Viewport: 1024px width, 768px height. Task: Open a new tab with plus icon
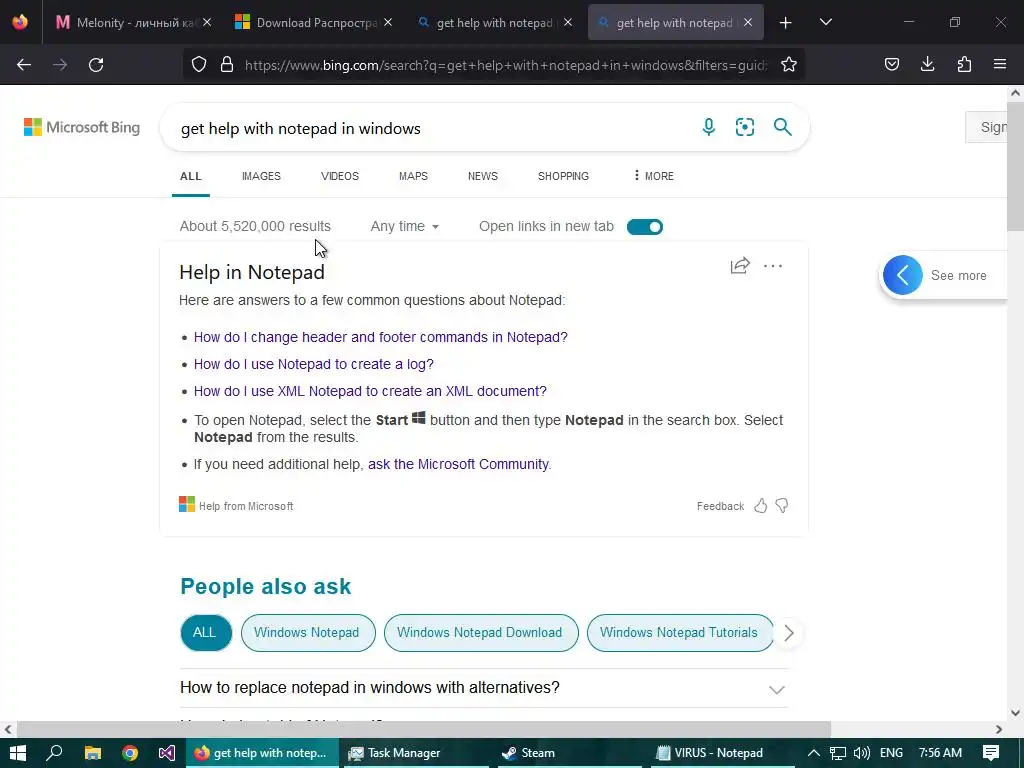786,23
